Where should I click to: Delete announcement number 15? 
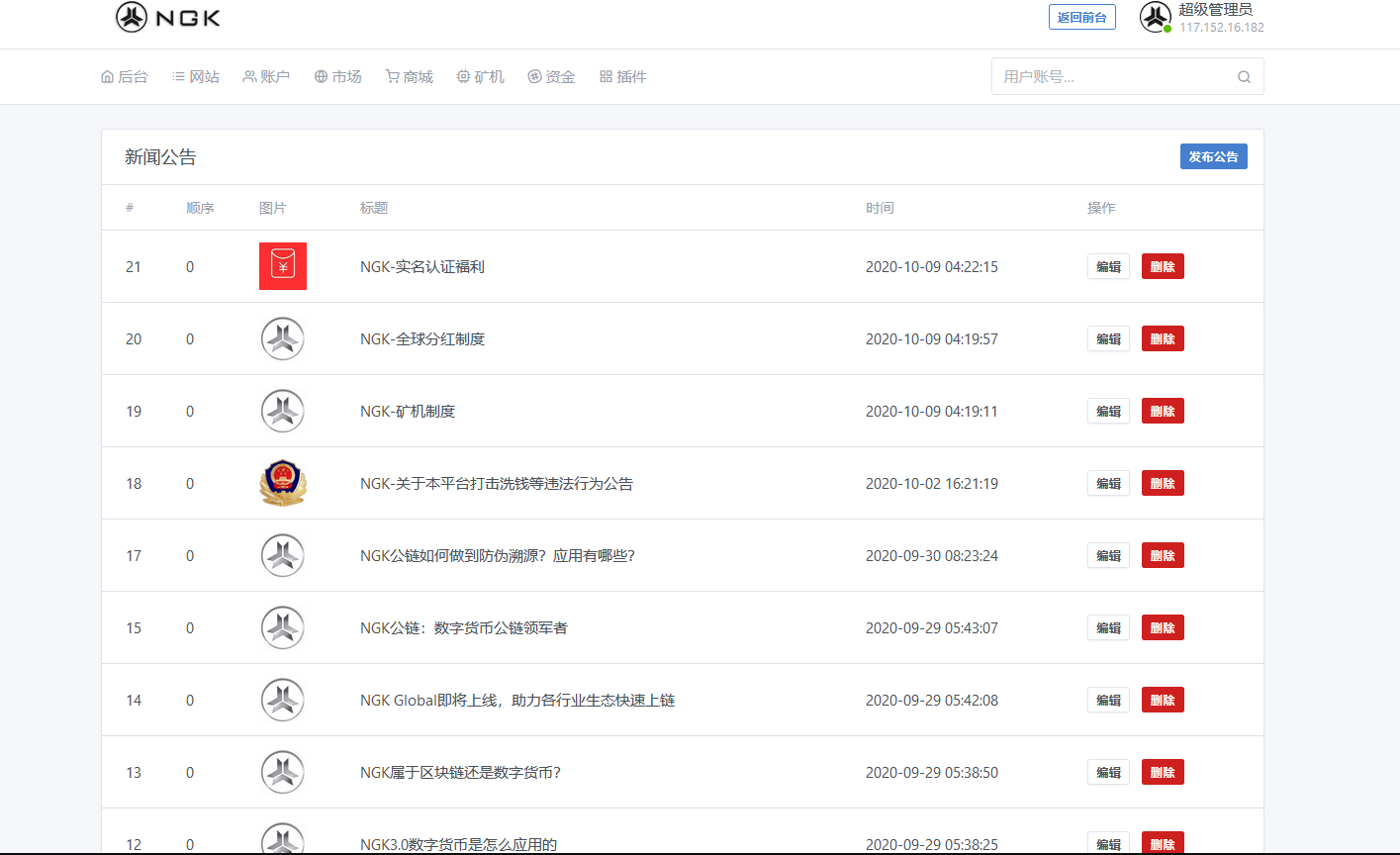coord(1163,627)
